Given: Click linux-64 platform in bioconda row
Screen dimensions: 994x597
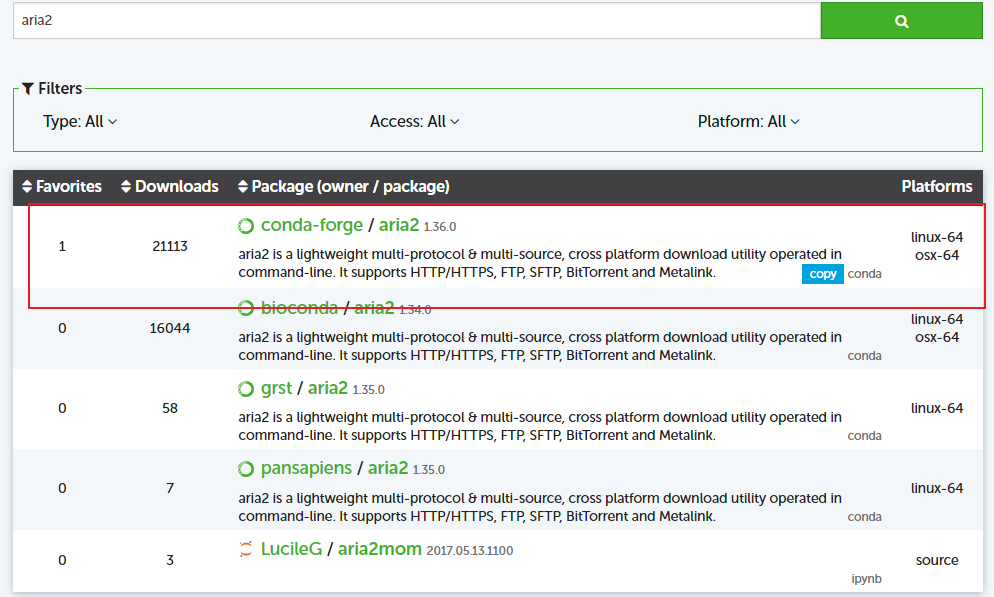Looking at the screenshot, I should pyautogui.click(x=937, y=319).
